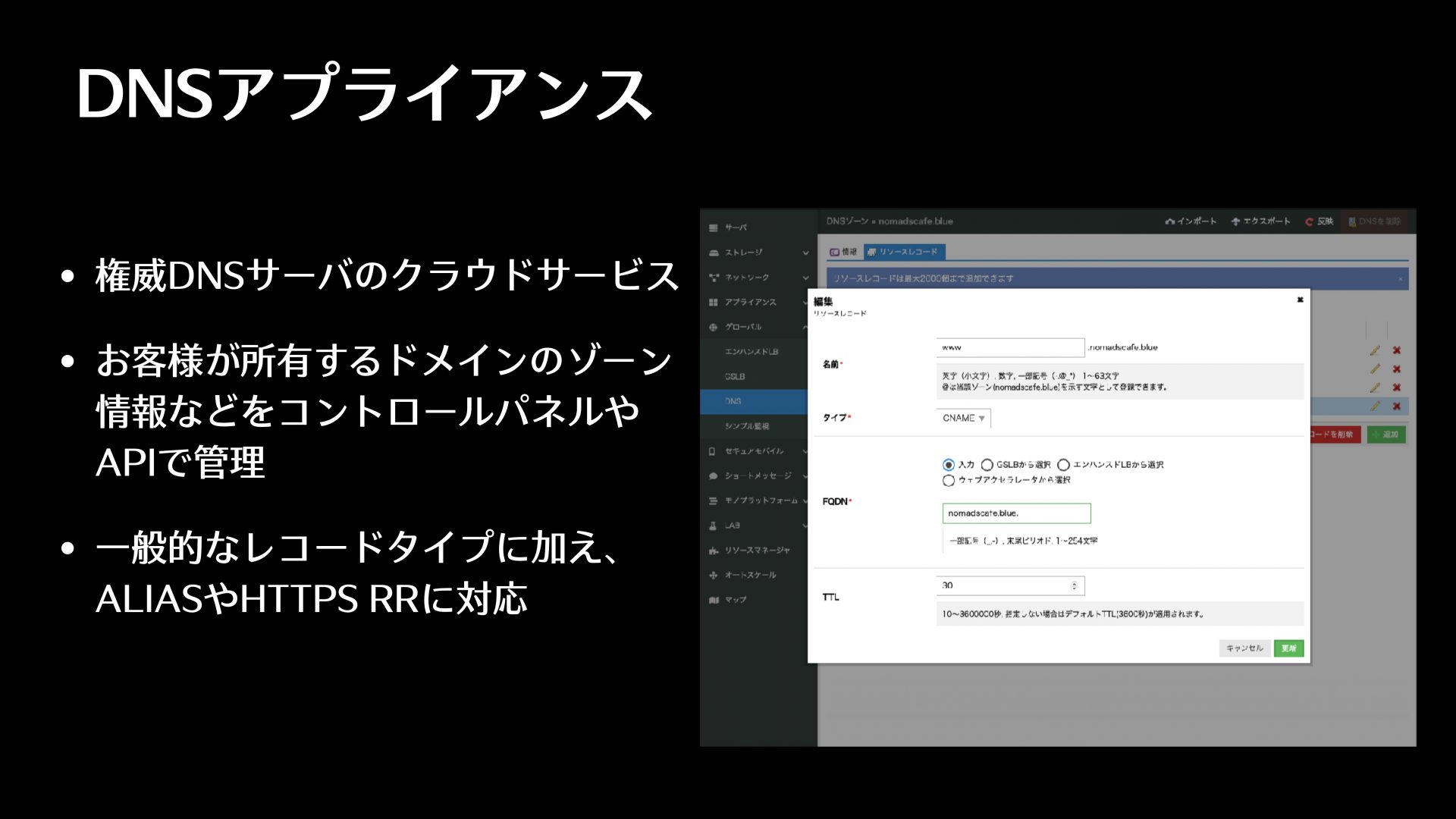Expand LAB sidebar chevron
This screenshot has height=819, width=1456.
pyautogui.click(x=805, y=526)
